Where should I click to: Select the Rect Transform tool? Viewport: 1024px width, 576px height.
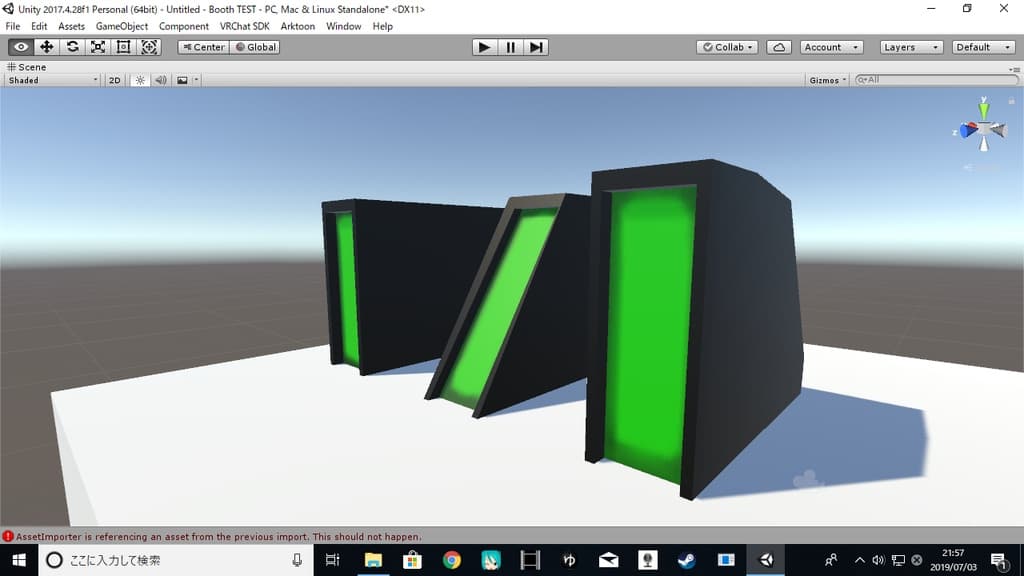coord(124,47)
